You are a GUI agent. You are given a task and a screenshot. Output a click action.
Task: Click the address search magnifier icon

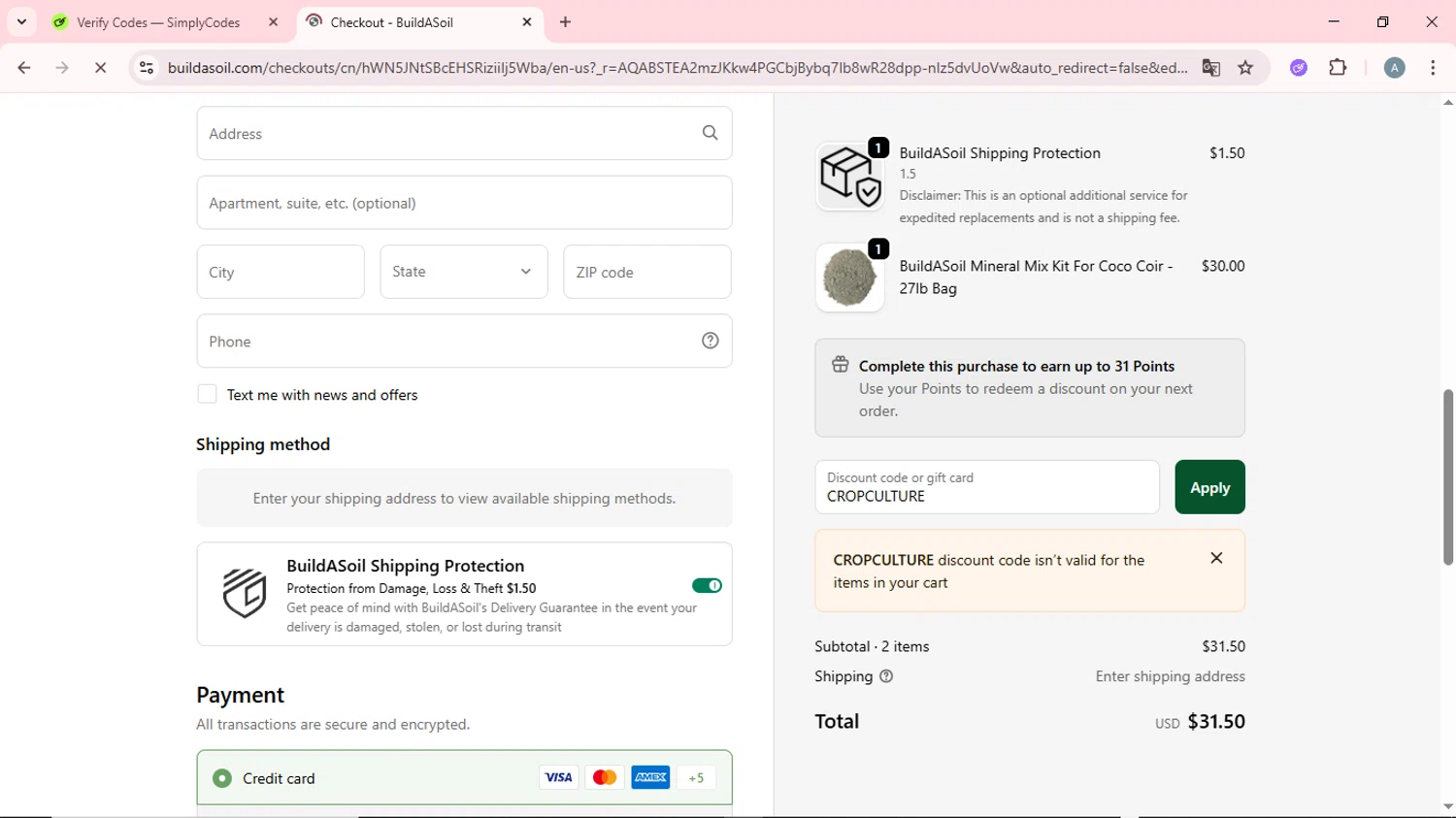pos(710,133)
